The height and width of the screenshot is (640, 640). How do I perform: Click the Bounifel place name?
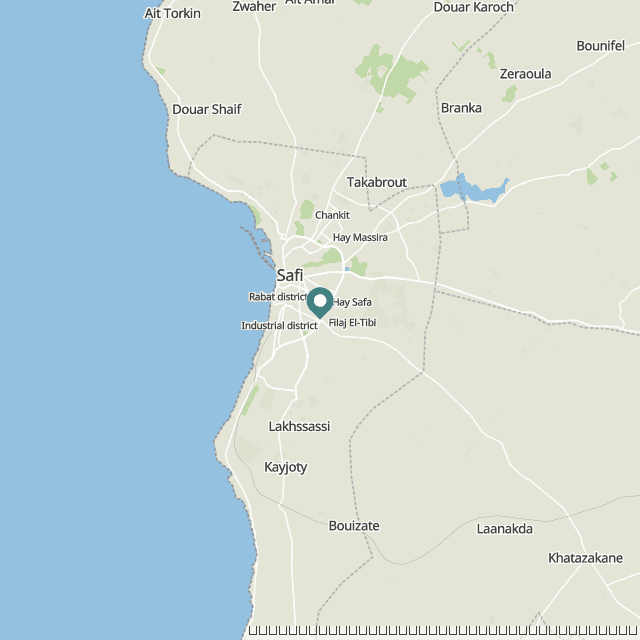(600, 46)
